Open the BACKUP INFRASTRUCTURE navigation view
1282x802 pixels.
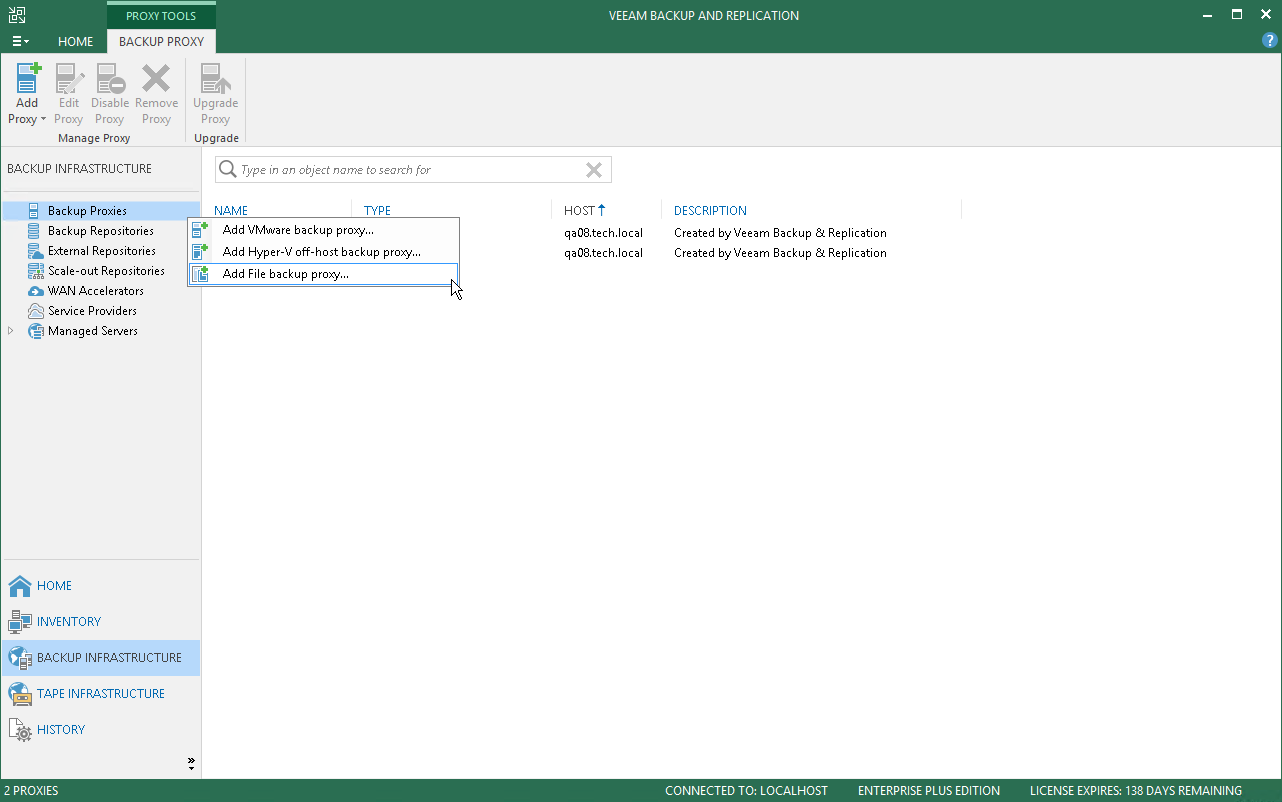point(100,658)
